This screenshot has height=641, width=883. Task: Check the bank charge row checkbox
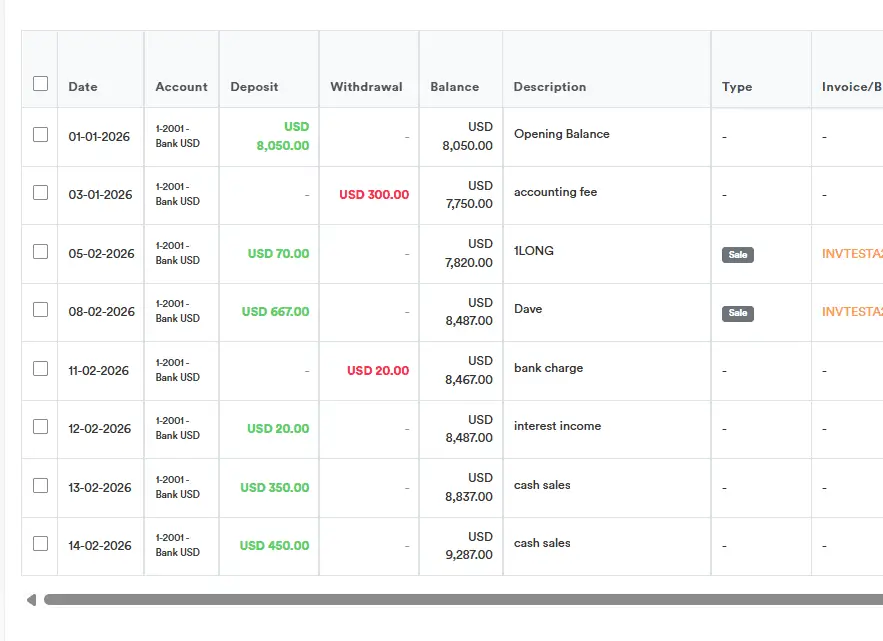(40, 368)
